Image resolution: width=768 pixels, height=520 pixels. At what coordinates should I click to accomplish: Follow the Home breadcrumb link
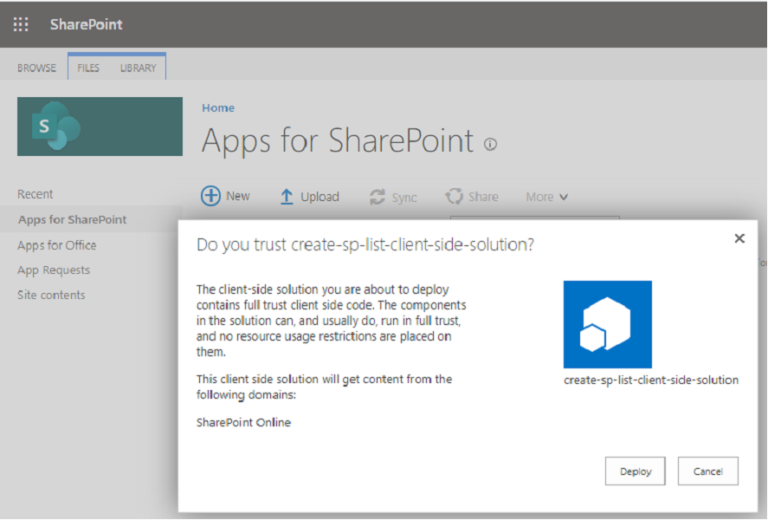point(218,108)
